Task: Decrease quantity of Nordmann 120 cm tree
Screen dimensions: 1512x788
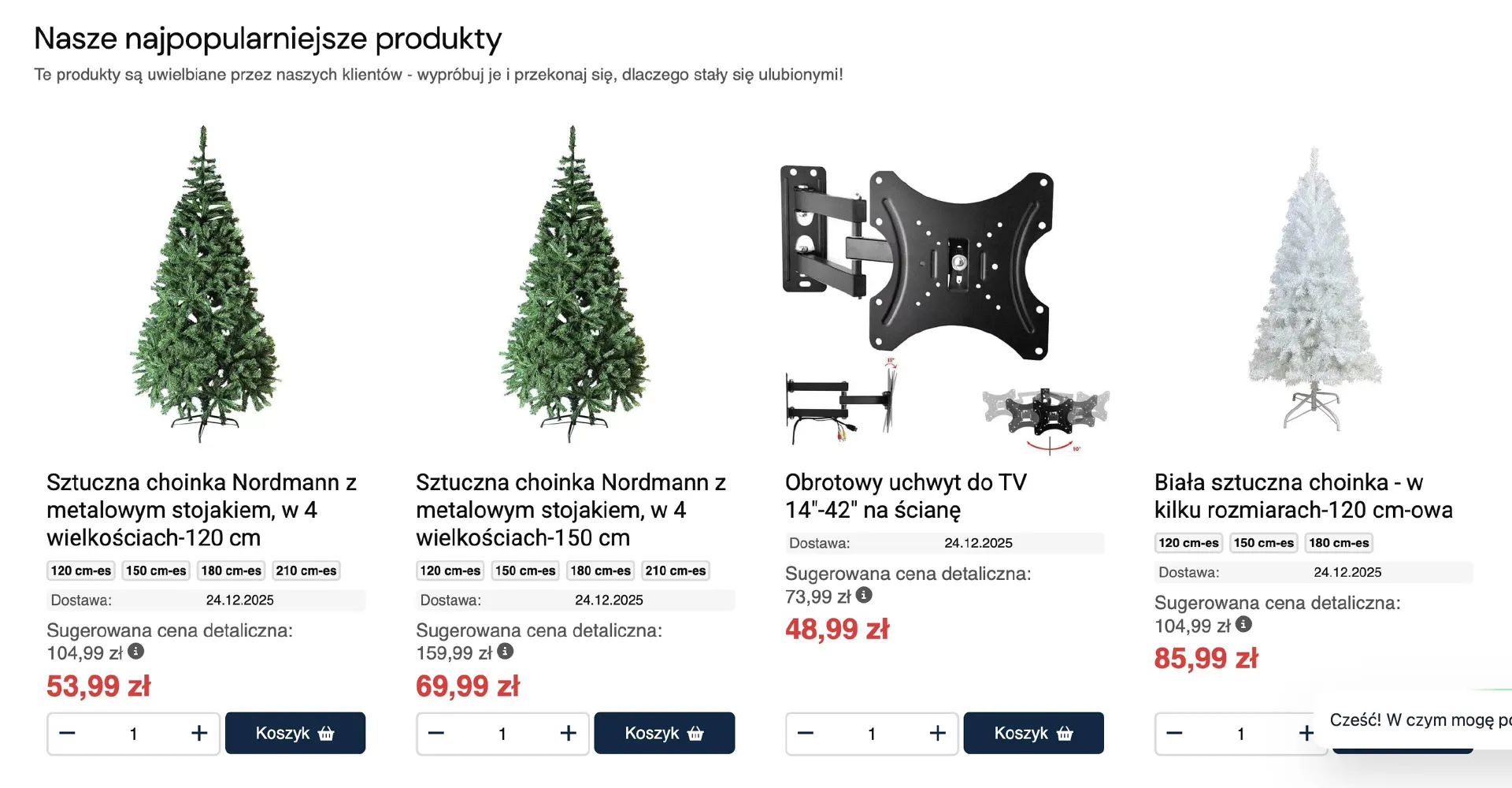Action: click(x=68, y=734)
